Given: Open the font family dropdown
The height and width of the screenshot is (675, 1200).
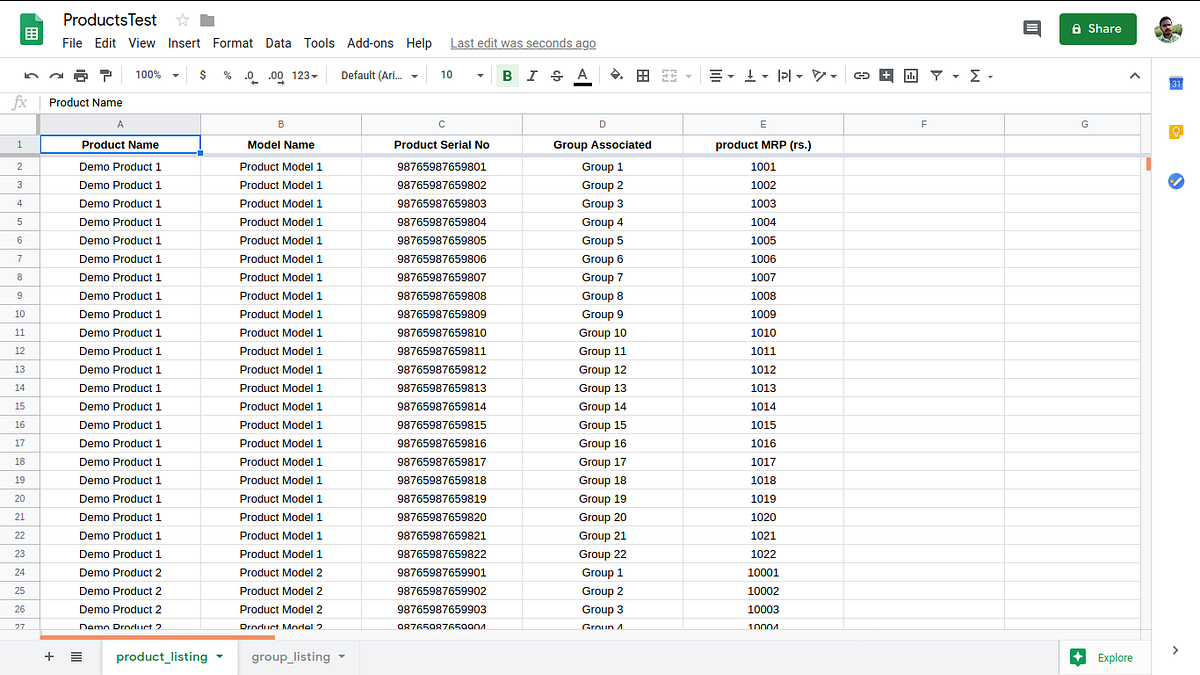Looking at the screenshot, I should pyautogui.click(x=378, y=75).
